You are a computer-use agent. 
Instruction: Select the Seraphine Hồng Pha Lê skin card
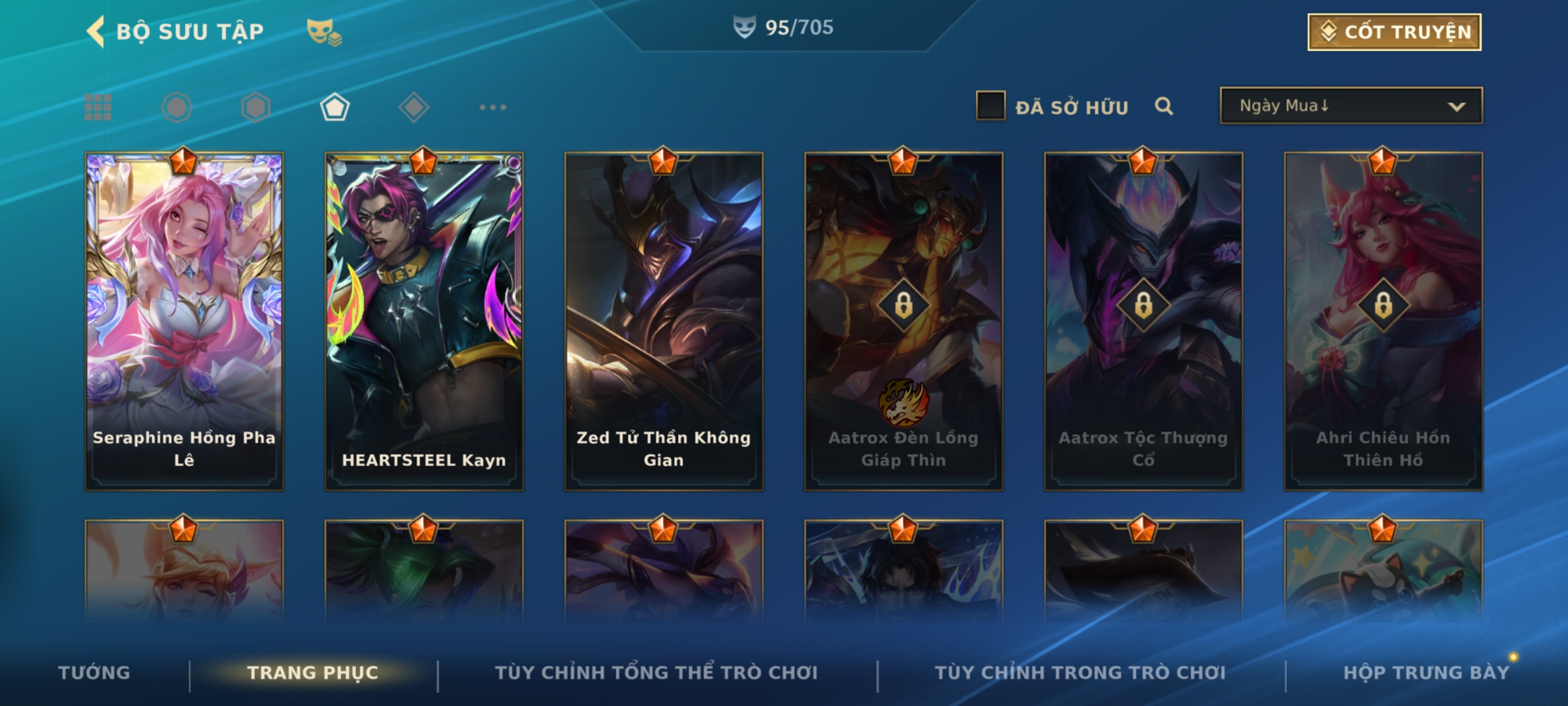pyautogui.click(x=184, y=321)
